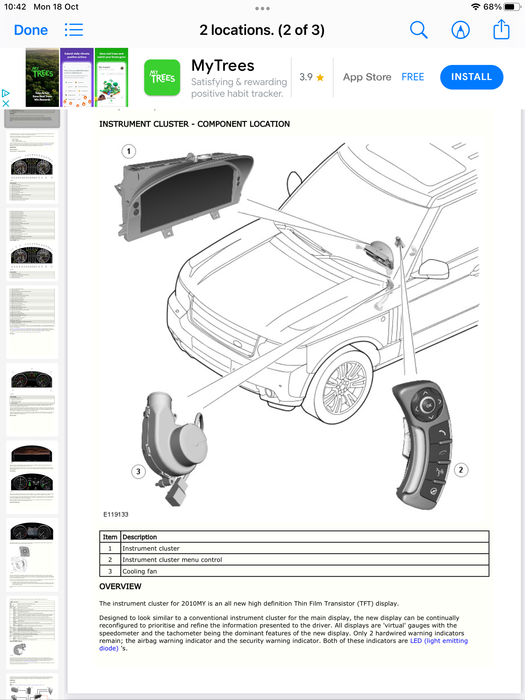Tap the MyTrees forest screenshot in ad
Image resolution: width=525 pixels, height=700 pixels.
tap(42, 77)
